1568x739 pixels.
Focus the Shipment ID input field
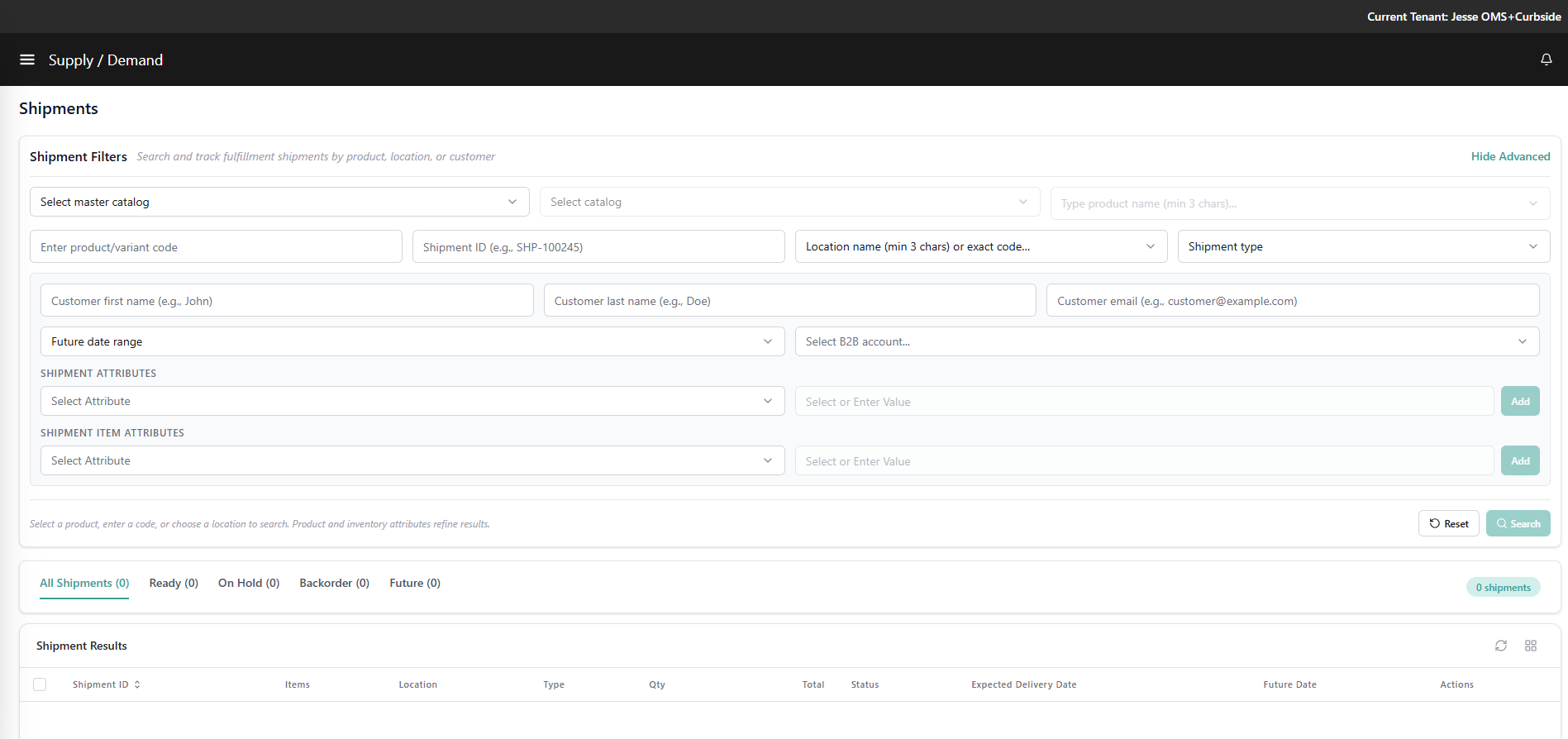pyautogui.click(x=598, y=246)
